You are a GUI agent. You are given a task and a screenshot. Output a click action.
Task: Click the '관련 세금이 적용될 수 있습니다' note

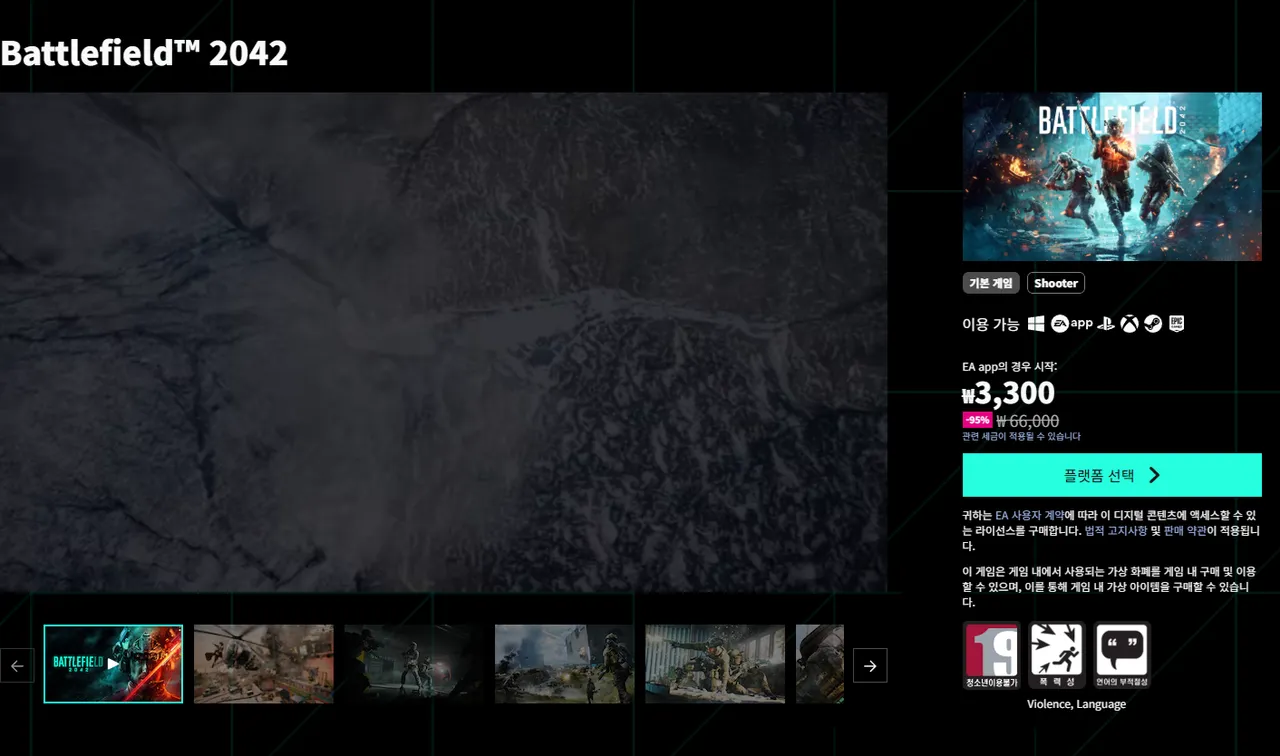[1021, 437]
